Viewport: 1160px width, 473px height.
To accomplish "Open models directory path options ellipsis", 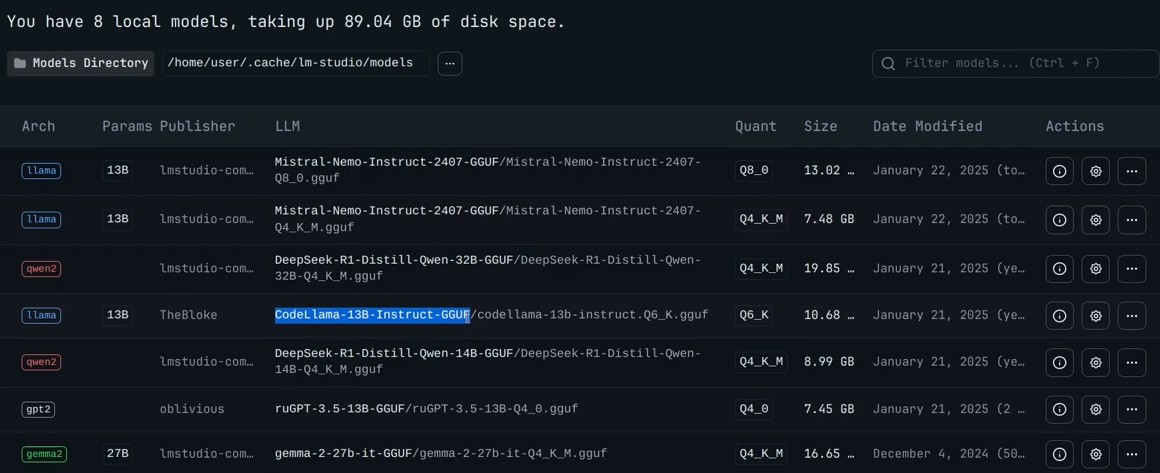I will tap(450, 64).
